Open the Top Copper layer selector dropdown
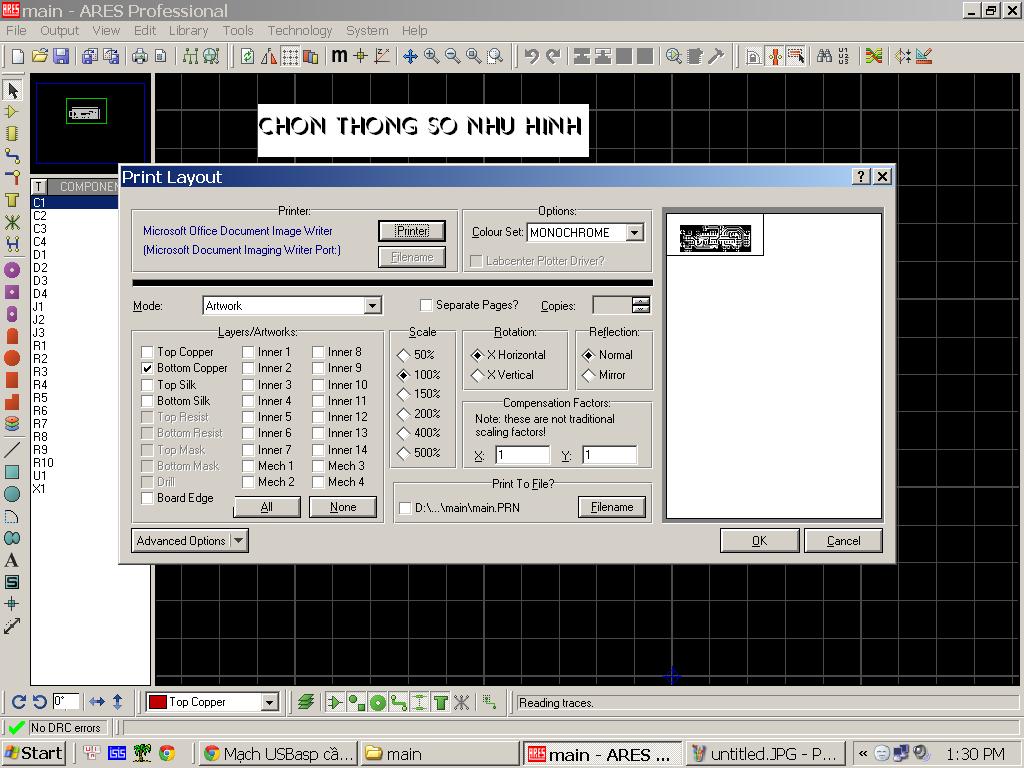This screenshot has width=1024, height=768. (269, 702)
